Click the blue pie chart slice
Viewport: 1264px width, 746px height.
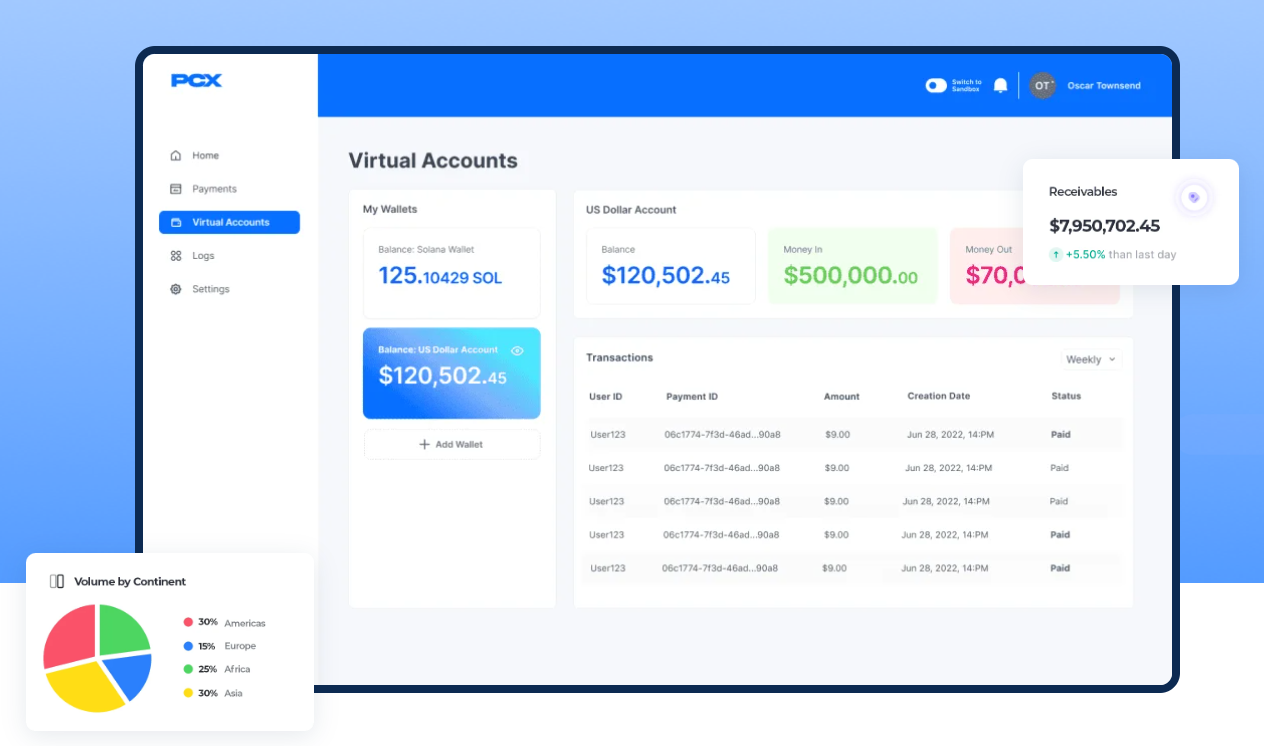pos(131,675)
